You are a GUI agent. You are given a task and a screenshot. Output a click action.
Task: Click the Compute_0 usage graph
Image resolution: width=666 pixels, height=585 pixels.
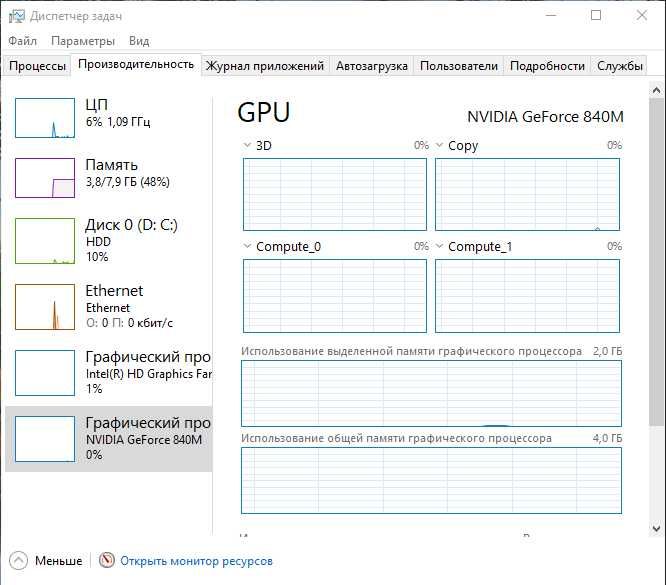(x=335, y=296)
